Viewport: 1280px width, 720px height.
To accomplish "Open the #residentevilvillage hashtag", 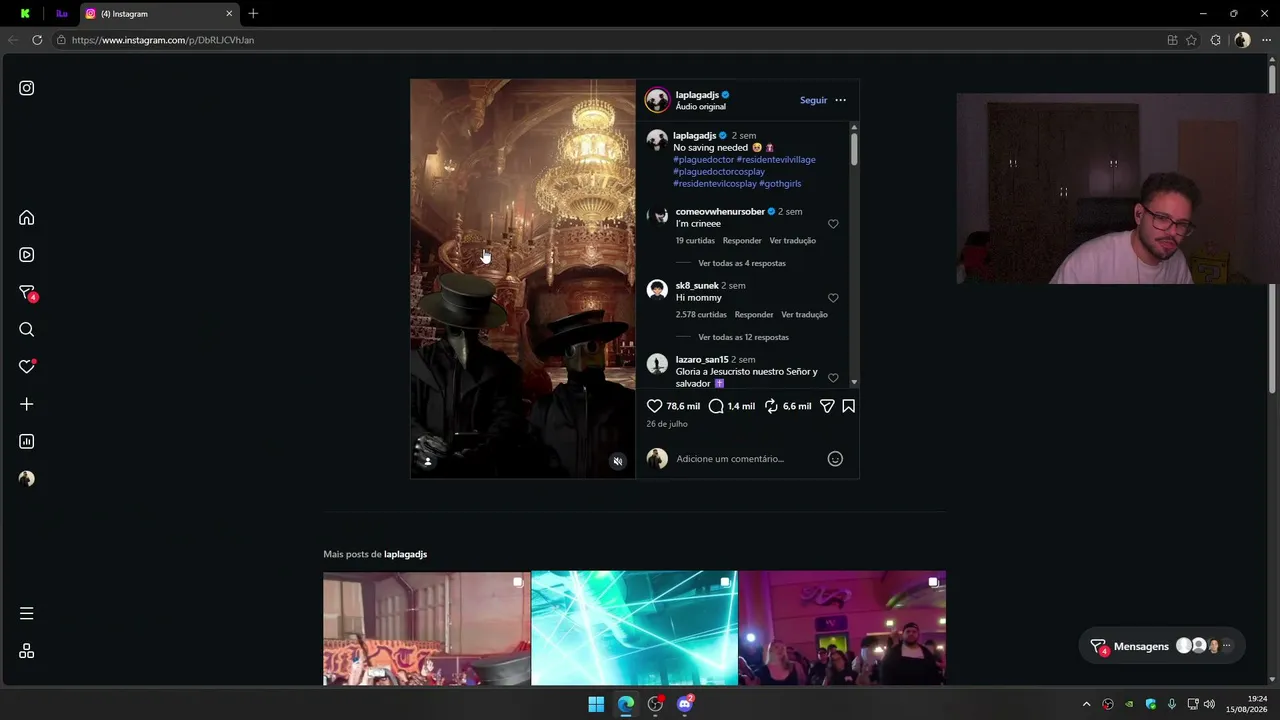I will pos(776,160).
